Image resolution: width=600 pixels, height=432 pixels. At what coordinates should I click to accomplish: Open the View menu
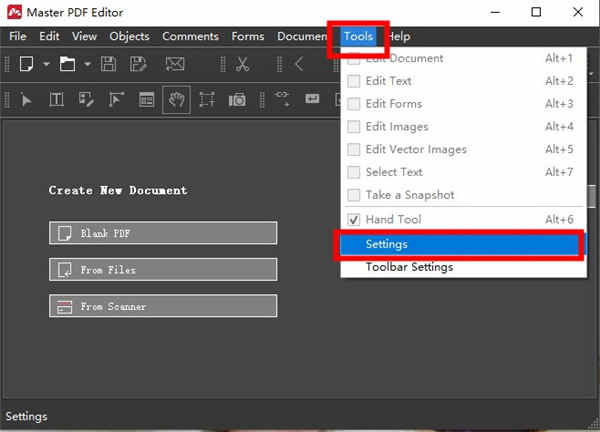pos(84,36)
